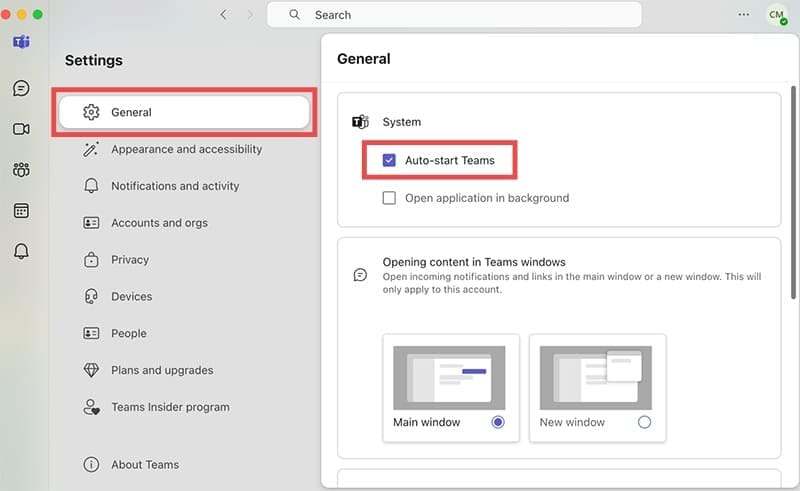Screen dimensions: 800x491
Task: Click the General panel vertical scrollbar
Action: [793, 192]
